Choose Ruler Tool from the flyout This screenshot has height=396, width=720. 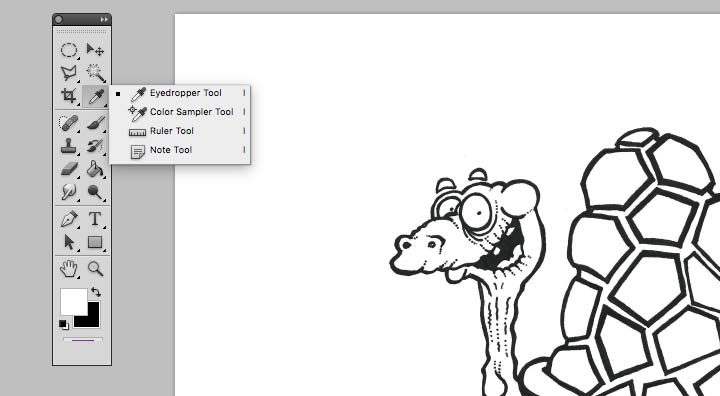click(x=180, y=131)
